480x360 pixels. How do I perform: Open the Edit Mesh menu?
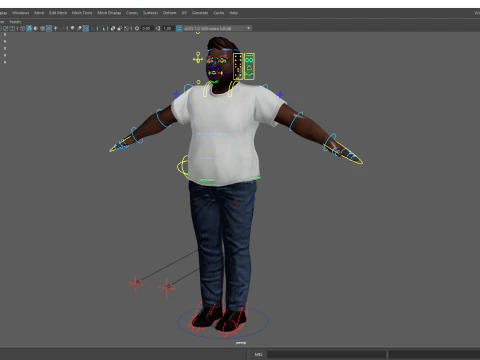click(x=58, y=13)
